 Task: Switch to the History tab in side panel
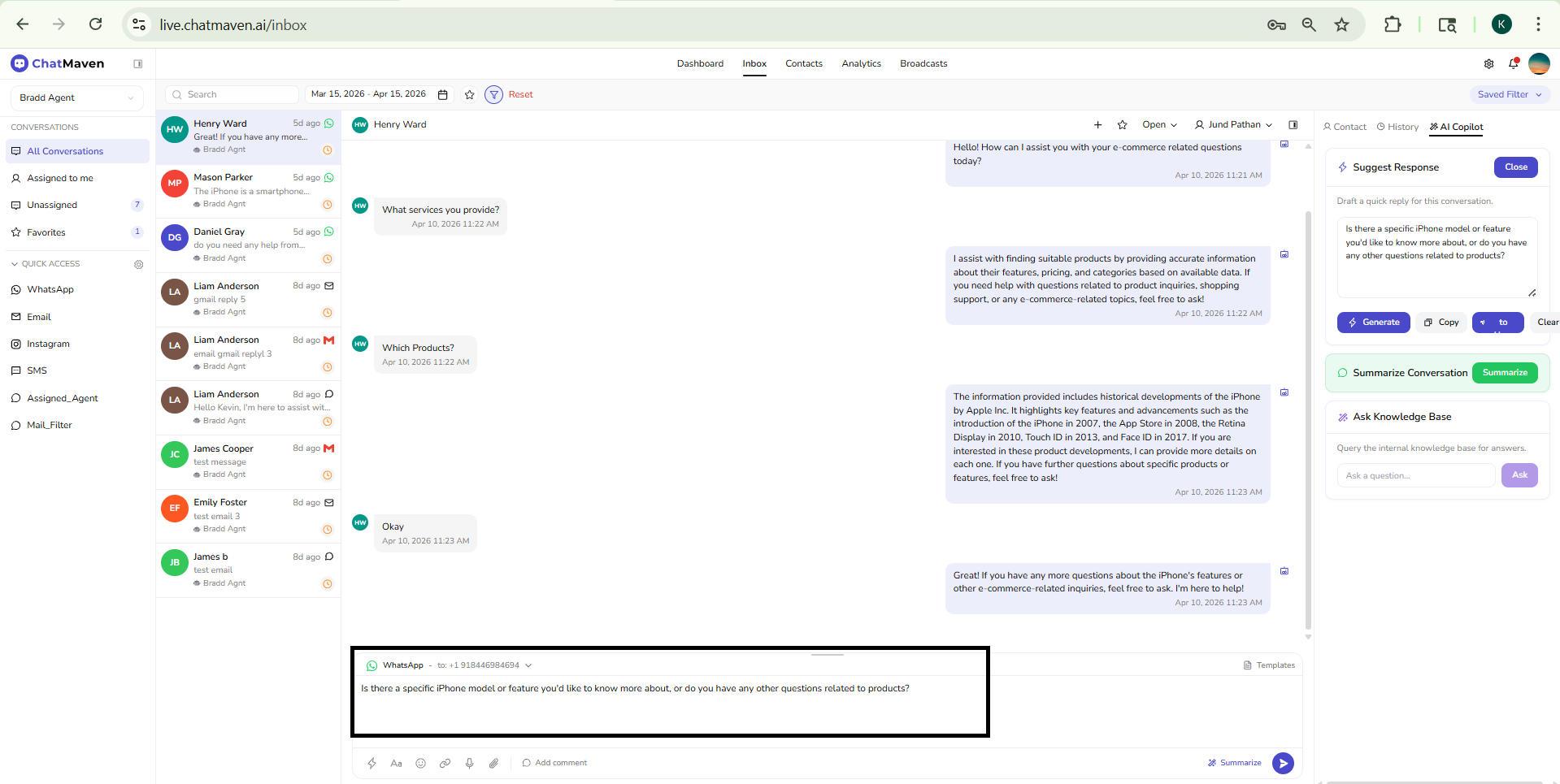tap(1397, 127)
